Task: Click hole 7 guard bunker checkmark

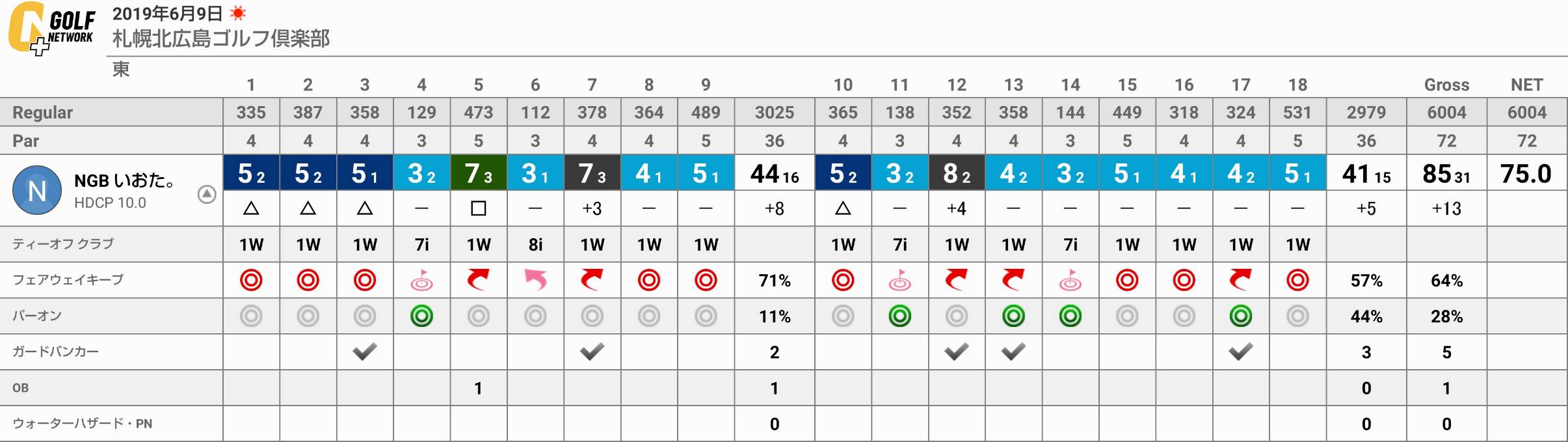Action: click(592, 352)
